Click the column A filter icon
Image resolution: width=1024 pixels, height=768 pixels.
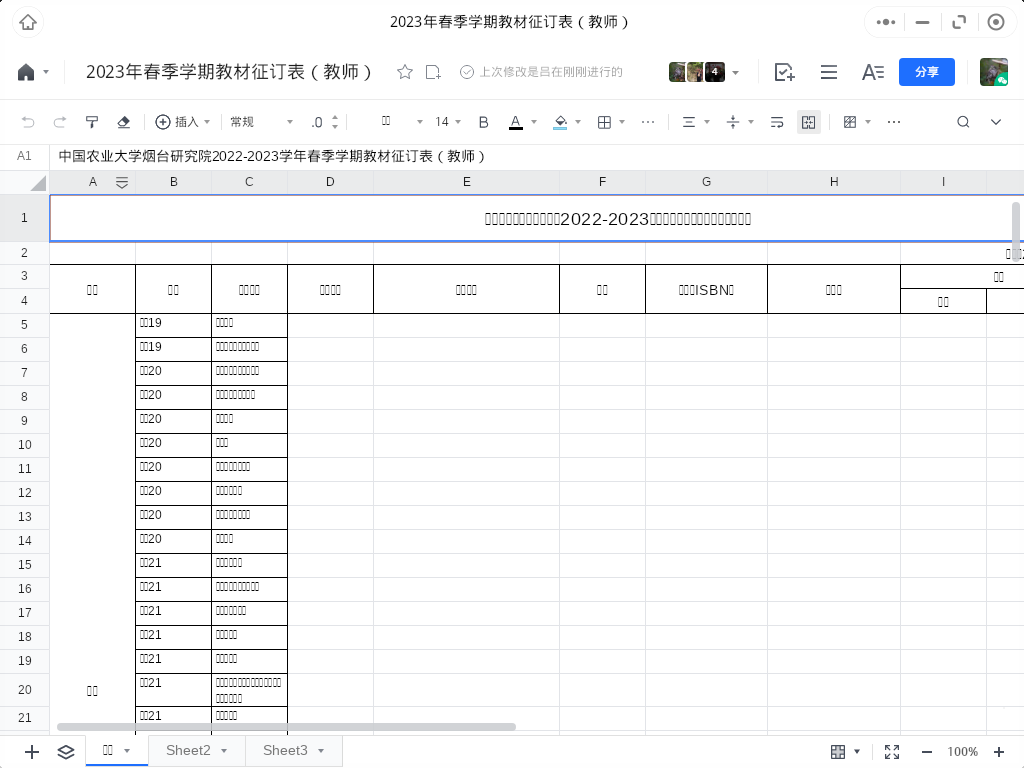click(x=121, y=183)
